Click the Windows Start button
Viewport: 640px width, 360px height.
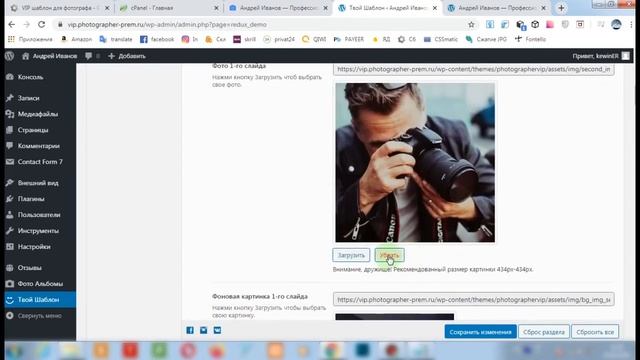click(x=14, y=351)
